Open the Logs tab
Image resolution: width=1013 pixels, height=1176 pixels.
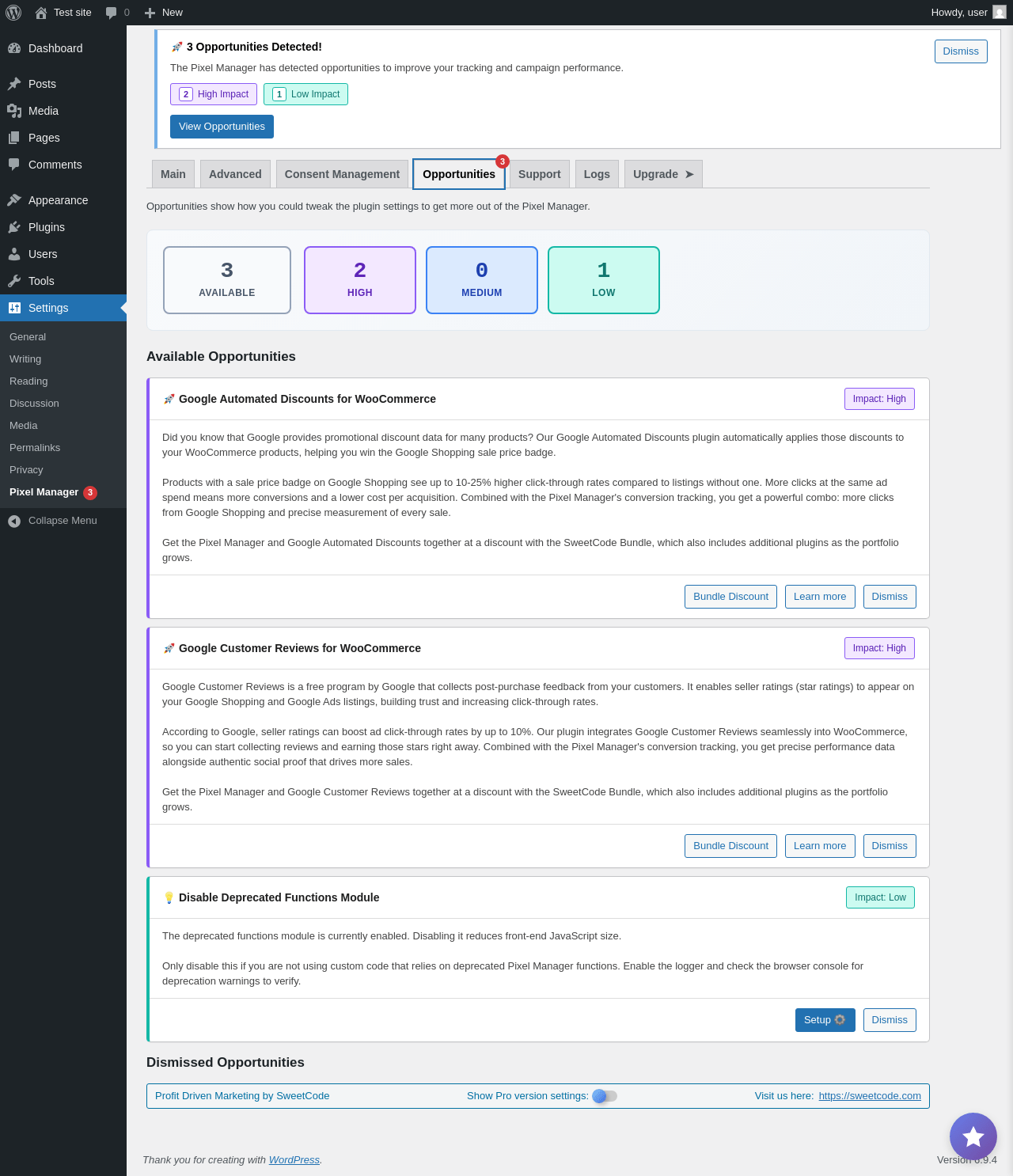pos(597,174)
